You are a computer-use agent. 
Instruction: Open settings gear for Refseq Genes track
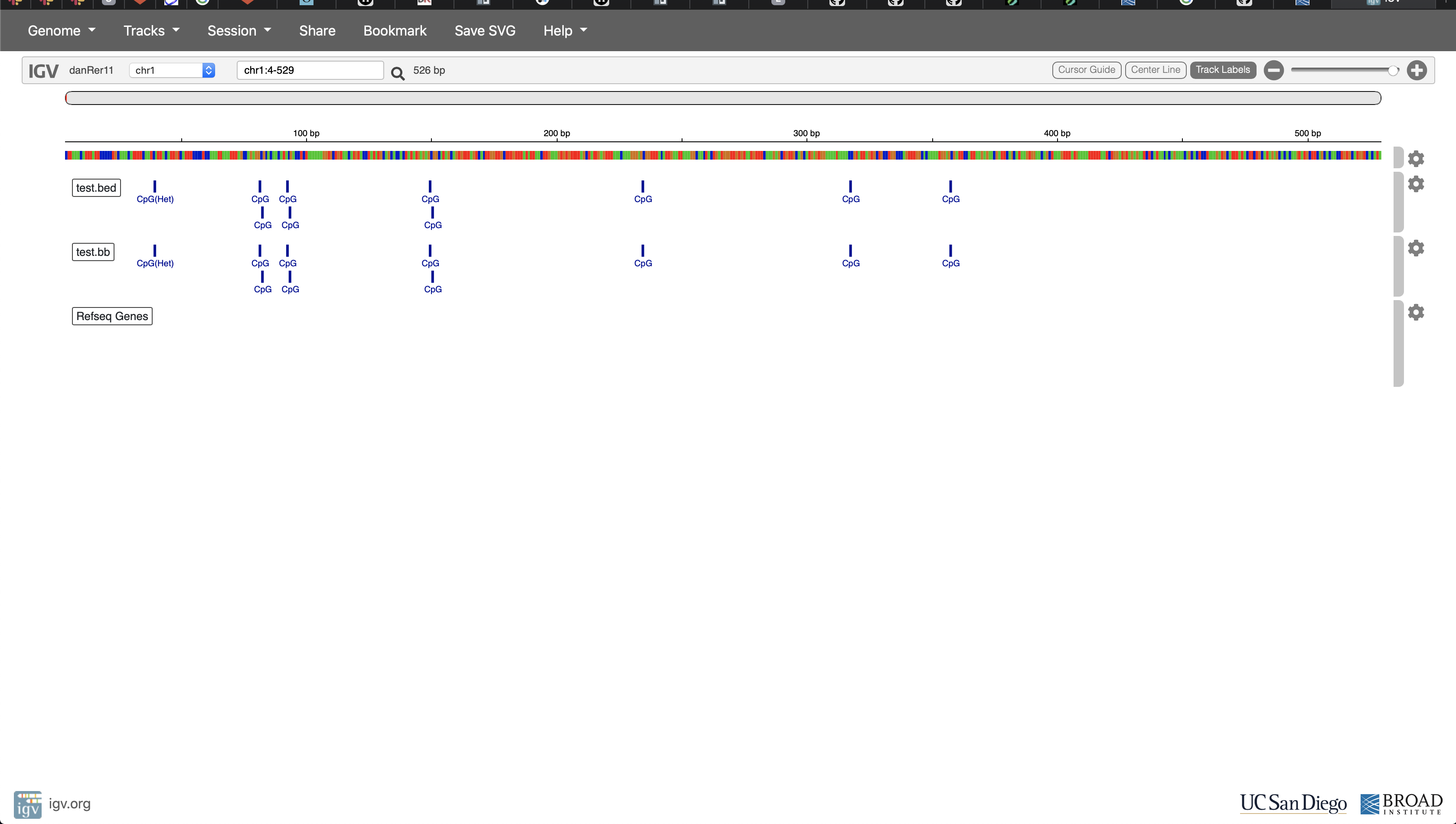click(1417, 312)
